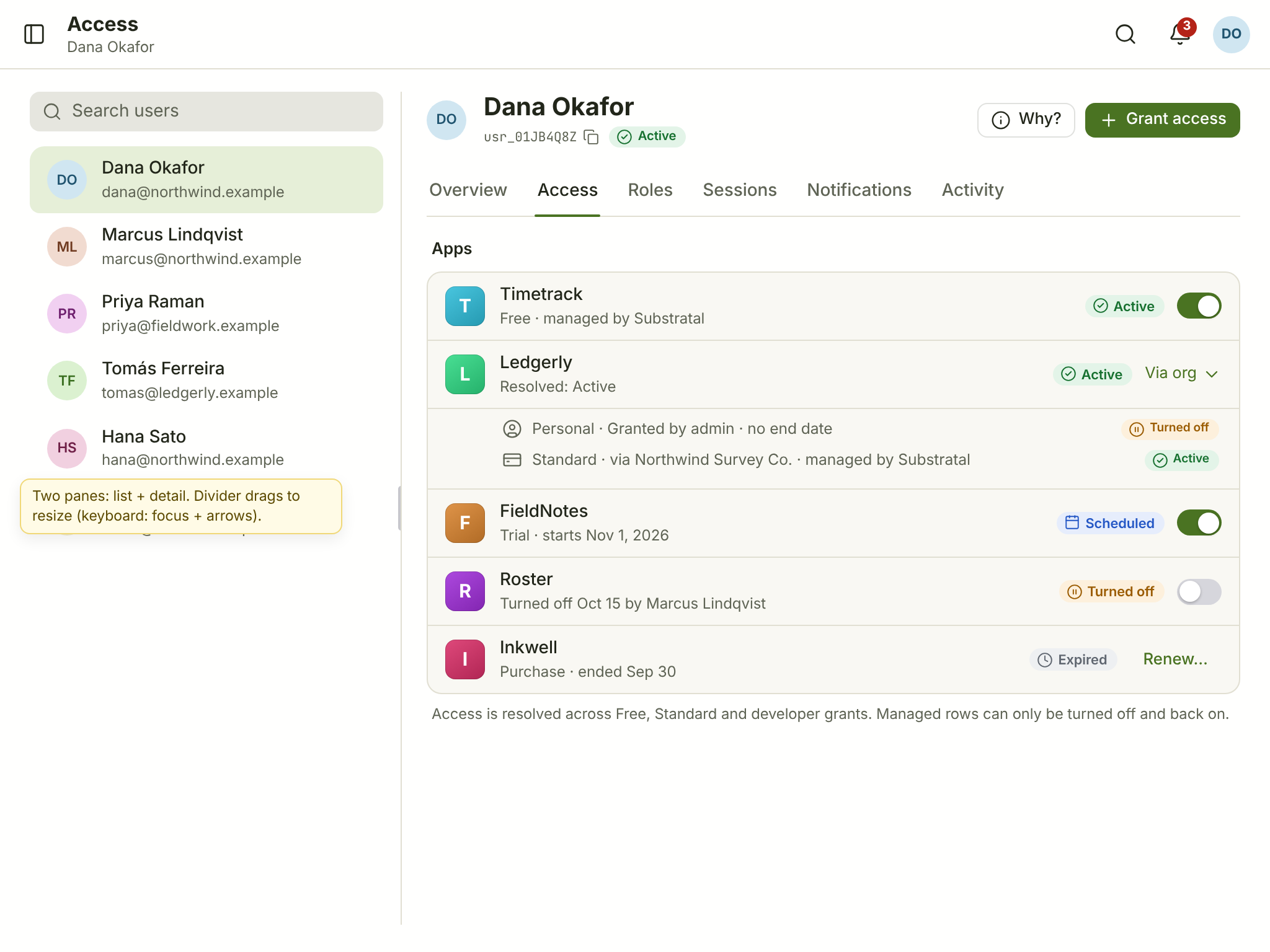Click the Personal grant Turned off badge
The height and width of the screenshot is (952, 1270).
coord(1170,428)
